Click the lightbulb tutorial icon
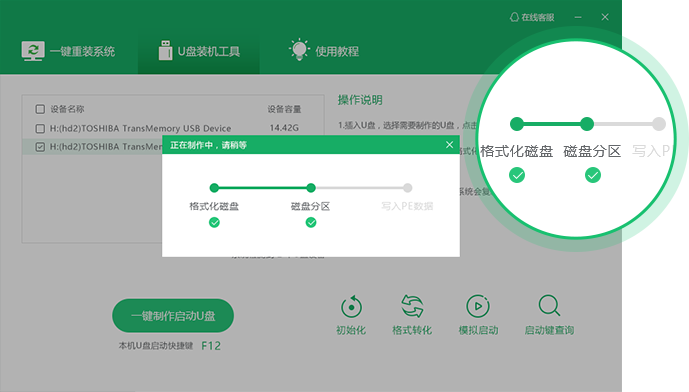 299,50
